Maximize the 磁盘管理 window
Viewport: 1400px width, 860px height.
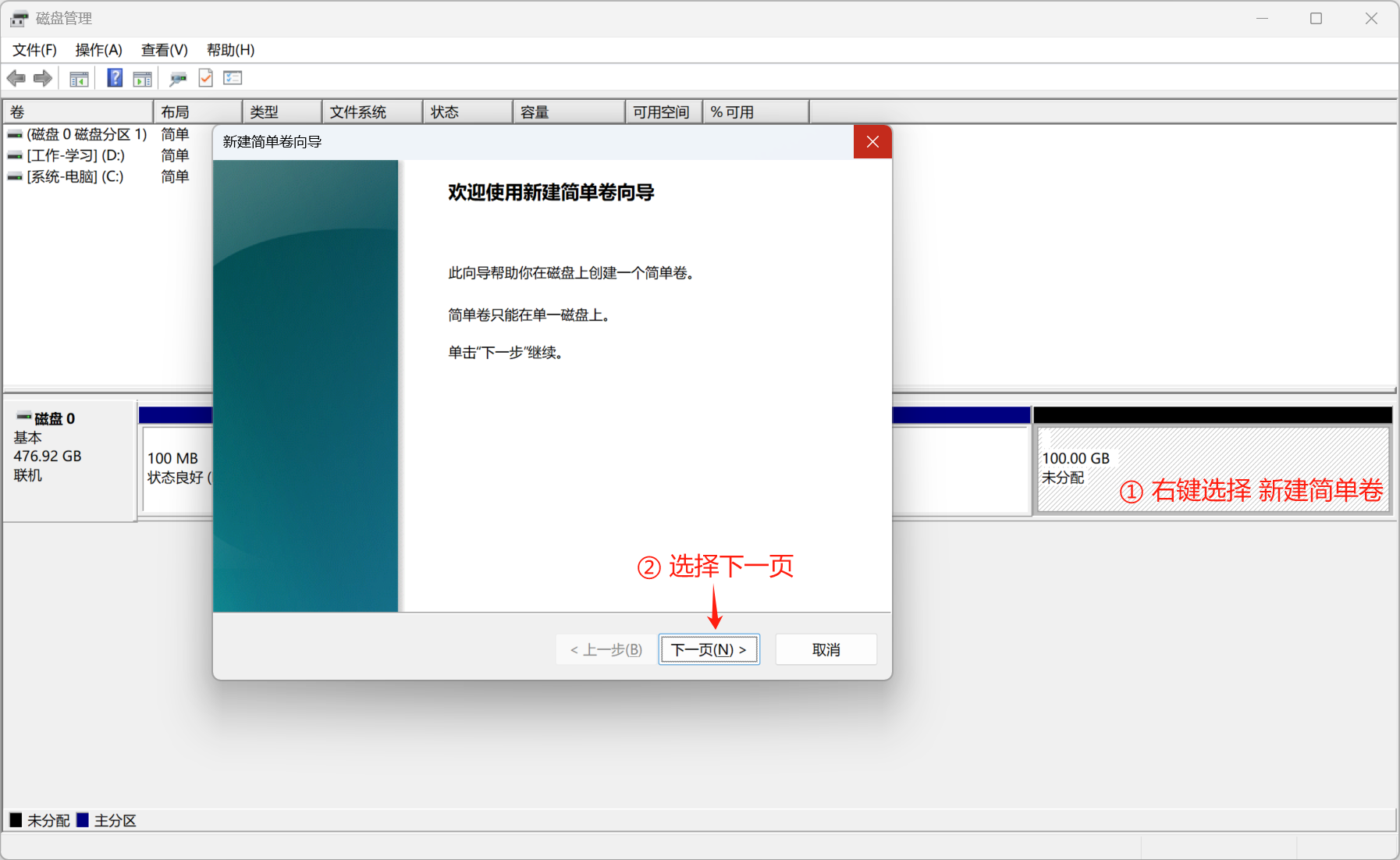[1316, 18]
